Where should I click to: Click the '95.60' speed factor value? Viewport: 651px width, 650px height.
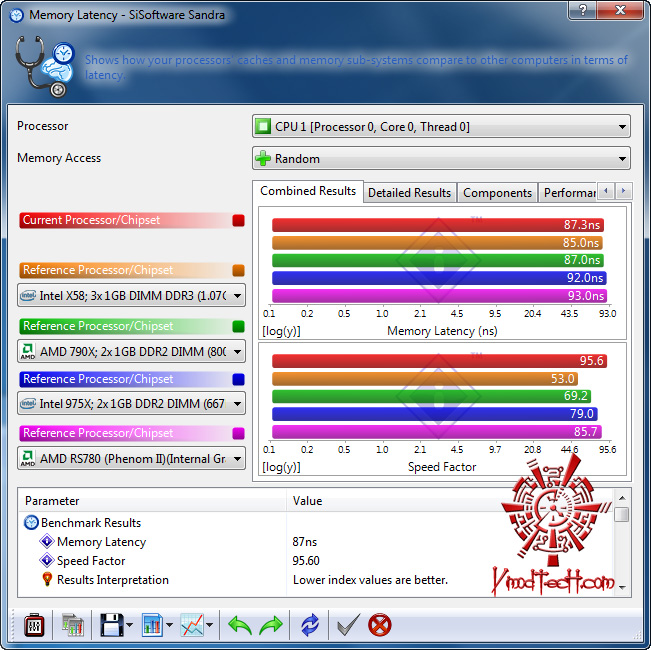pyautogui.click(x=306, y=561)
